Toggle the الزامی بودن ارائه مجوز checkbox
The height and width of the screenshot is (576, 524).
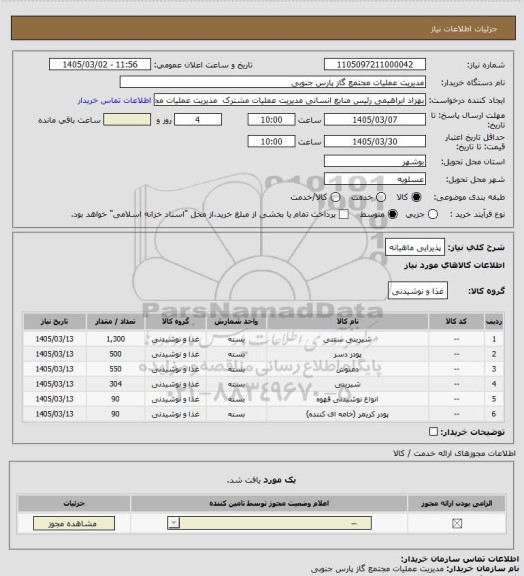pyautogui.click(x=457, y=523)
